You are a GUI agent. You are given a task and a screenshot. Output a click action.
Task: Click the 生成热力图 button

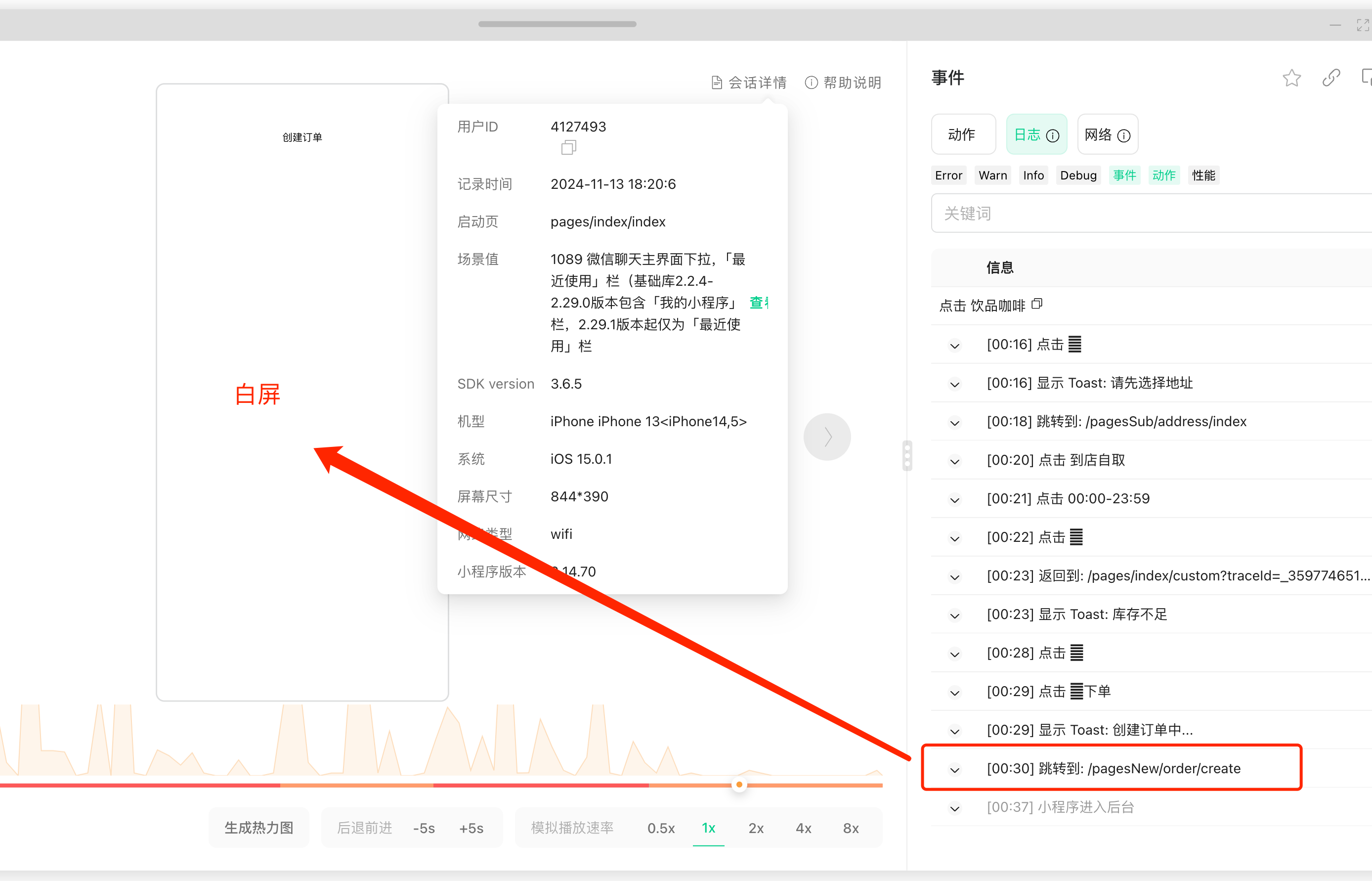point(258,828)
